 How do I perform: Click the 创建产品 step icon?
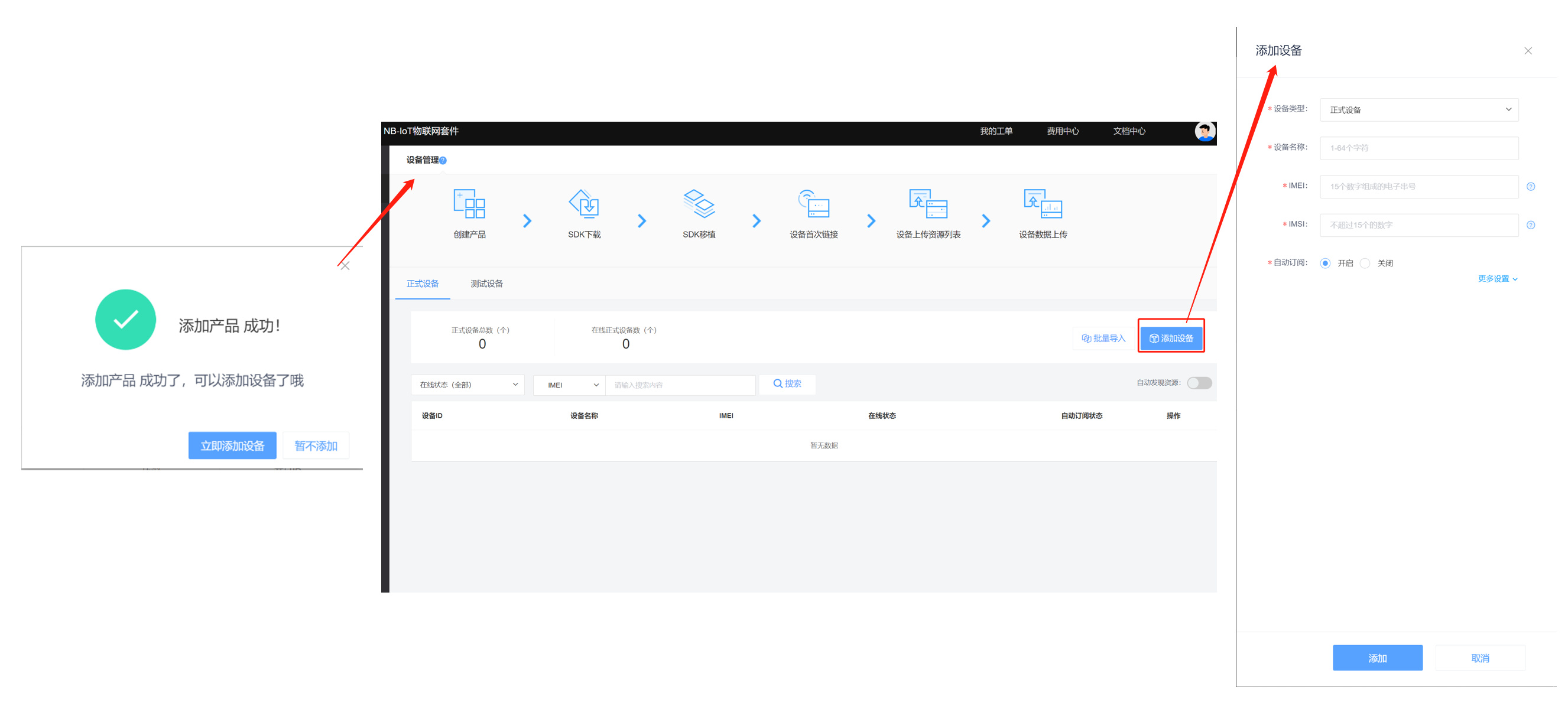tap(469, 204)
